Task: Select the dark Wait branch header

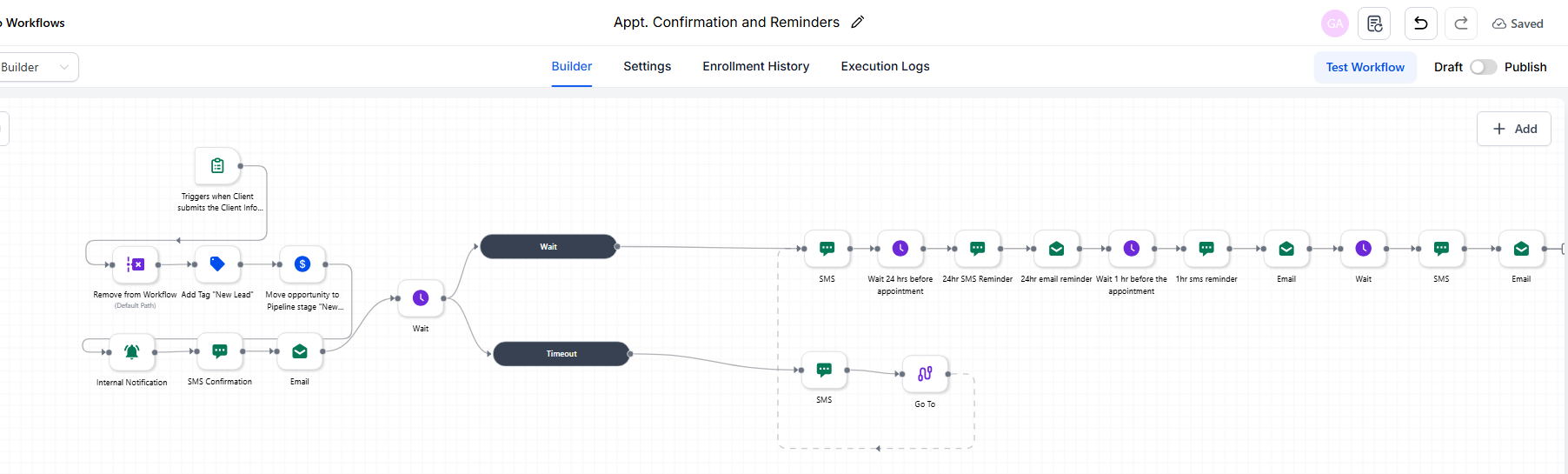Action: coord(548,247)
